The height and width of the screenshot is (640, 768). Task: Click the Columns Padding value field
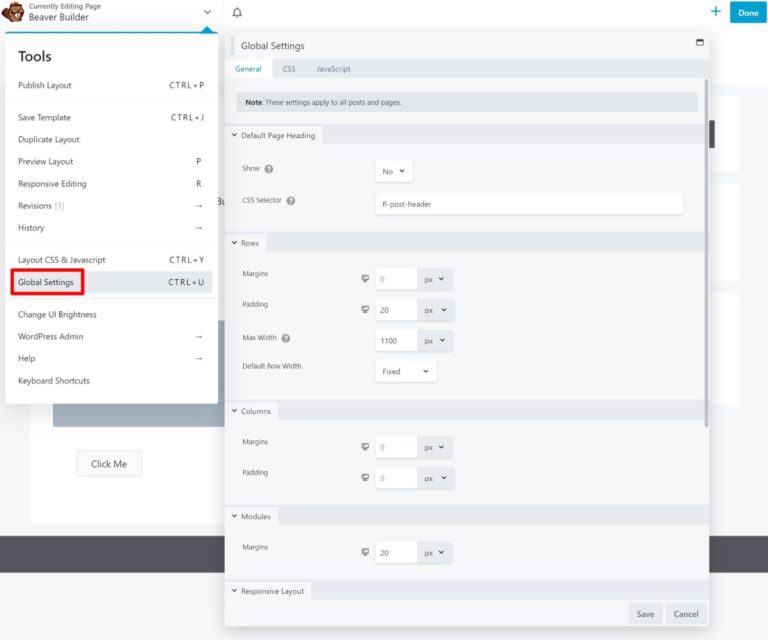(396, 478)
